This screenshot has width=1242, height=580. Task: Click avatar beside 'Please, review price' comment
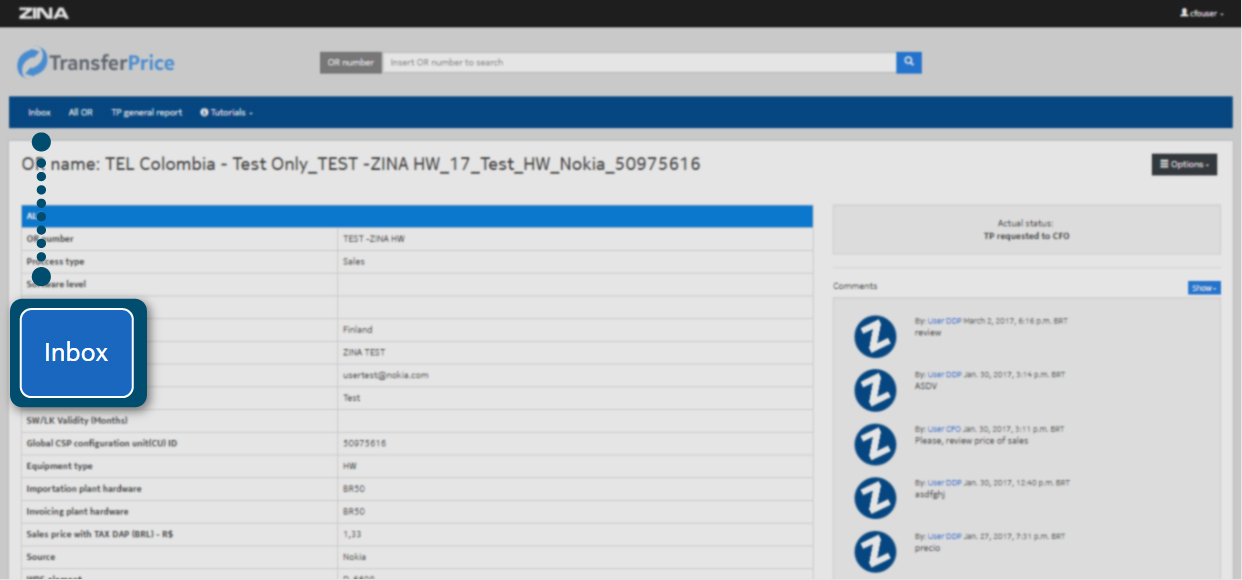click(875, 444)
